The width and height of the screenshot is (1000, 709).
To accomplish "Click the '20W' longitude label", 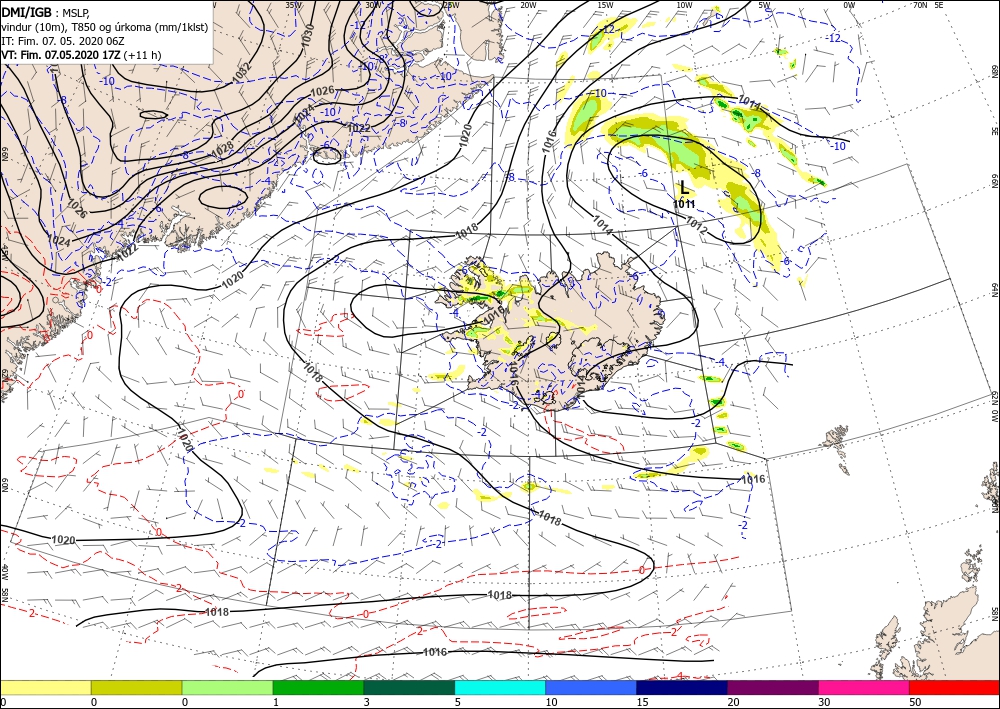I will [x=528, y=4].
